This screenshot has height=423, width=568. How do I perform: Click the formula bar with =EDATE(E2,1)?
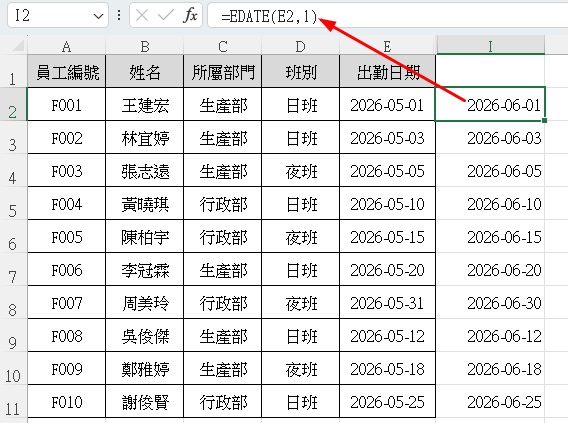point(388,16)
